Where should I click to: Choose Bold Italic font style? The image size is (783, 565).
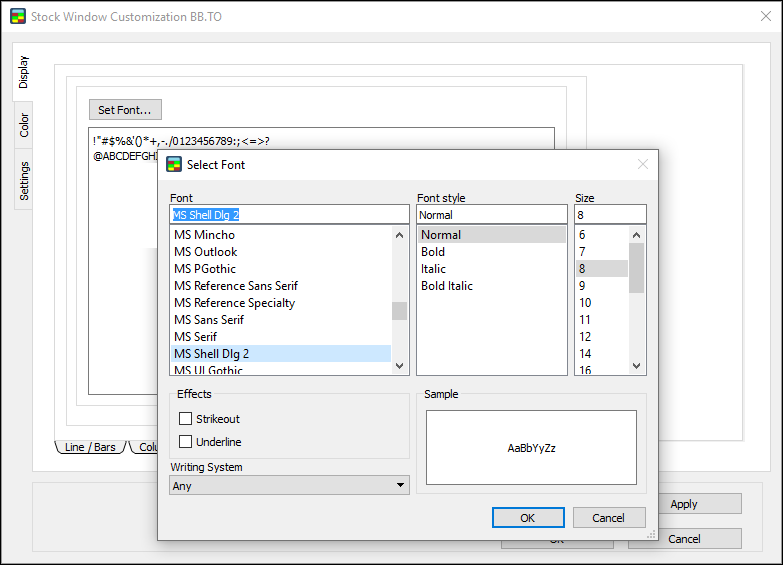[x=447, y=286]
